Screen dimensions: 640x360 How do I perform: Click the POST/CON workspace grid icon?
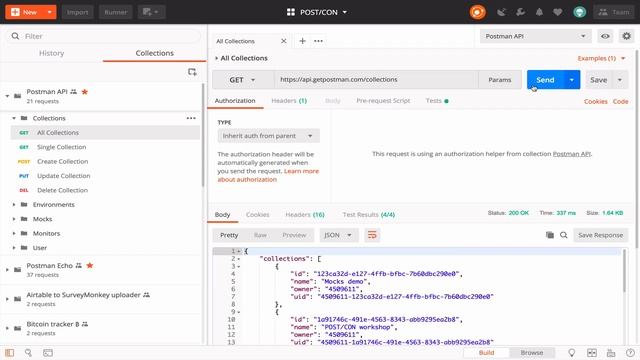(291, 12)
